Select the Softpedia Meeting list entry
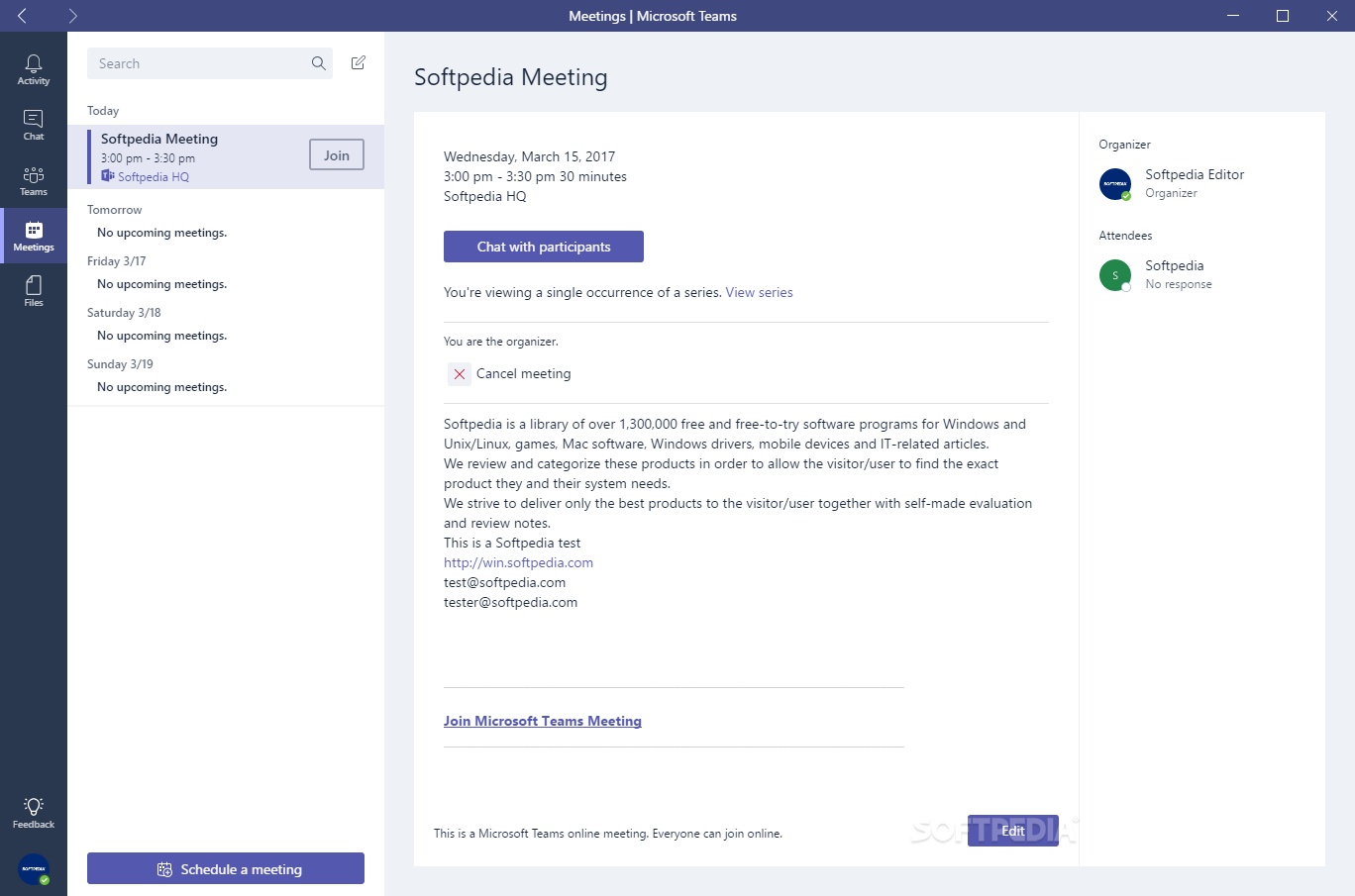The image size is (1355, 896). point(226,156)
